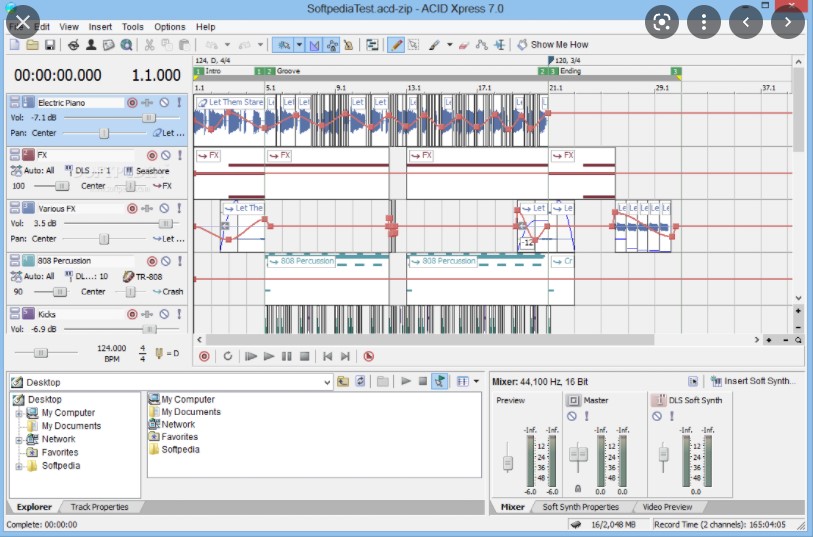Click the Envelope tool icon
The width and height of the screenshot is (813, 537).
pyautogui.click(x=482, y=45)
